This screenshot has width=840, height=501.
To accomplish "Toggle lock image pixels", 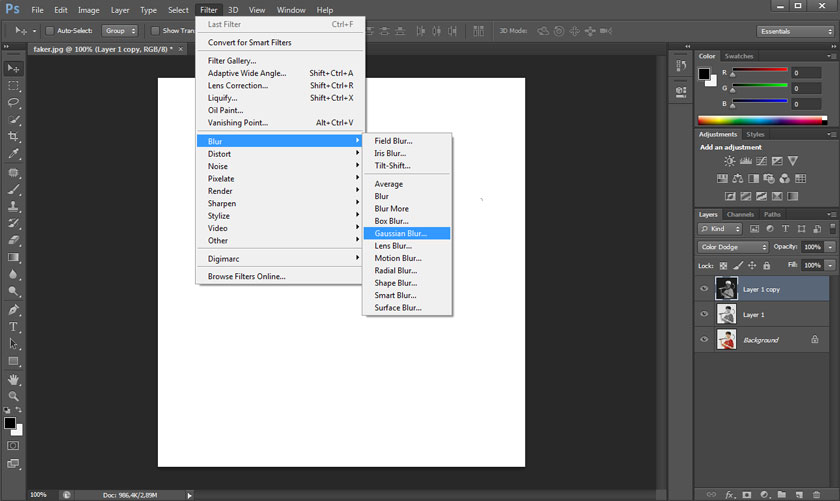I will (738, 265).
